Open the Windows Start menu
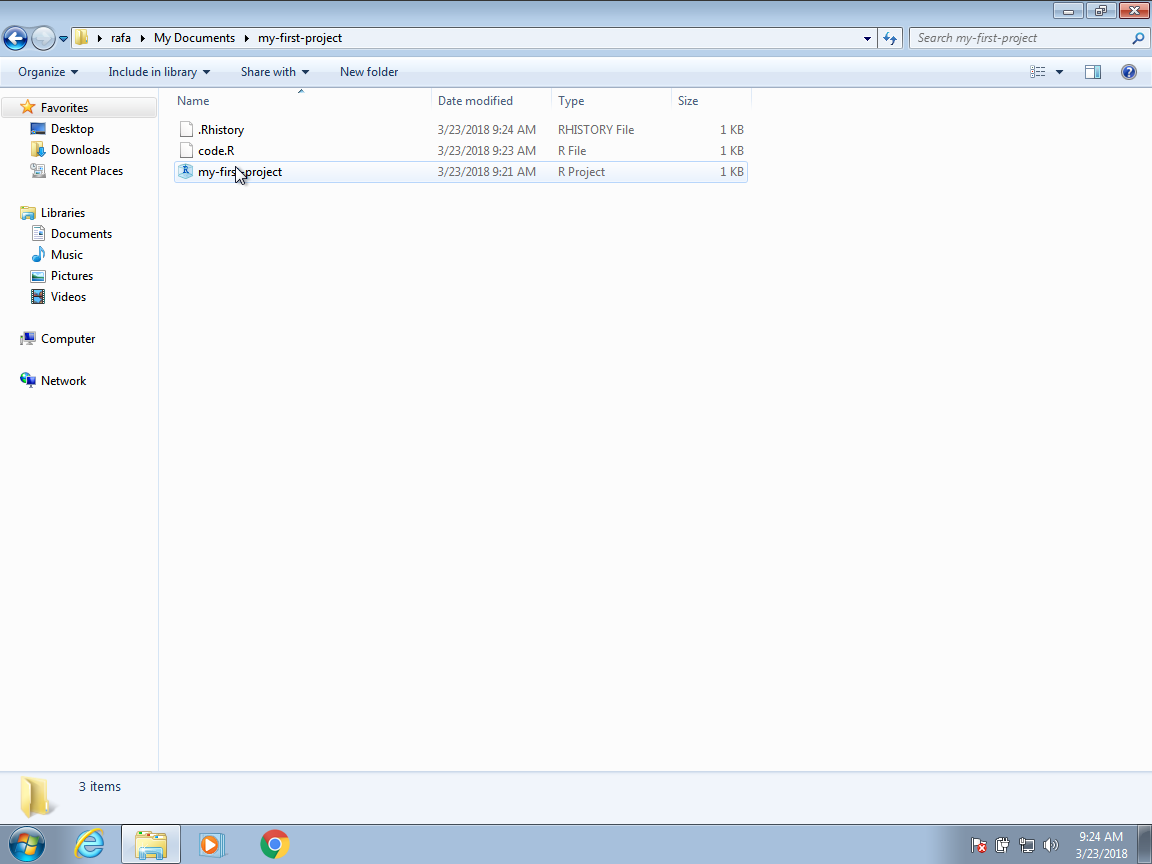 26,845
